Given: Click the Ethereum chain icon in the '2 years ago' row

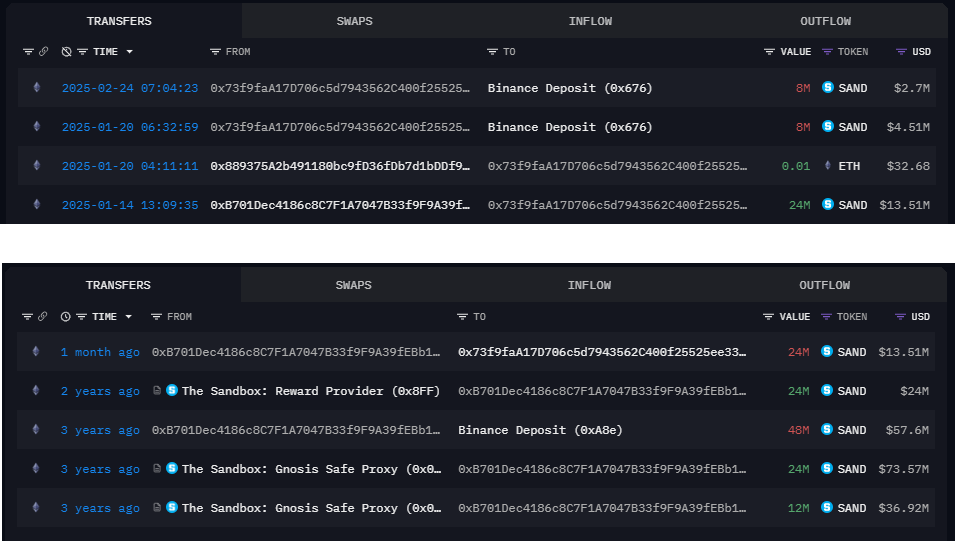Looking at the screenshot, I should 38,391.
